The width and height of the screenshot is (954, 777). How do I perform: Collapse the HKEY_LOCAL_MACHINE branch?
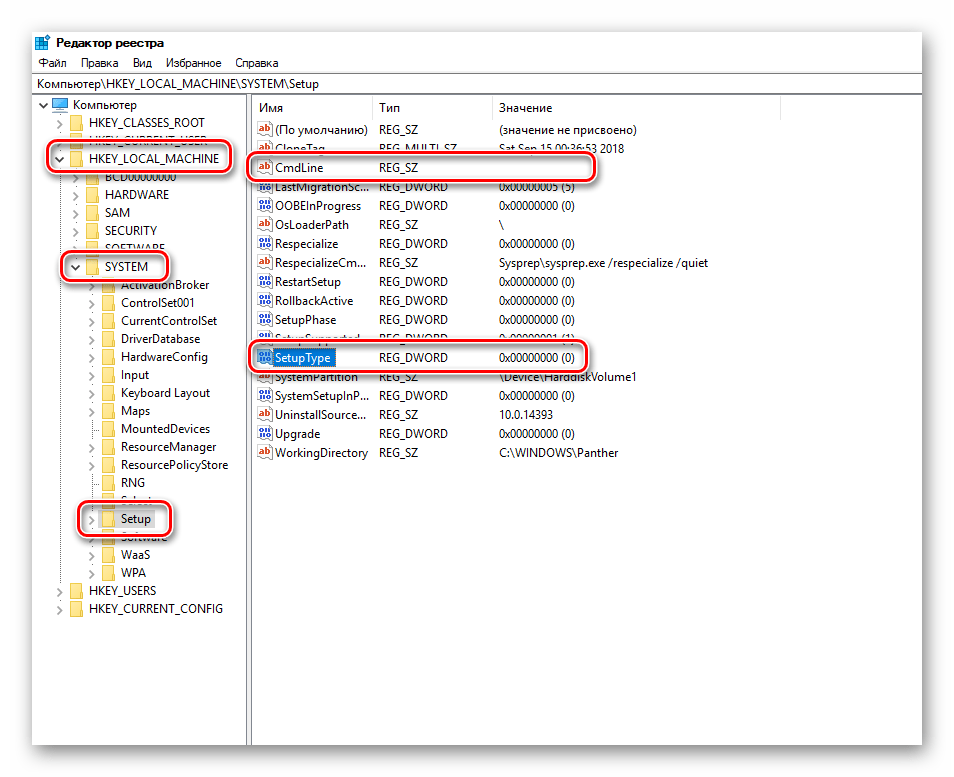coord(60,159)
